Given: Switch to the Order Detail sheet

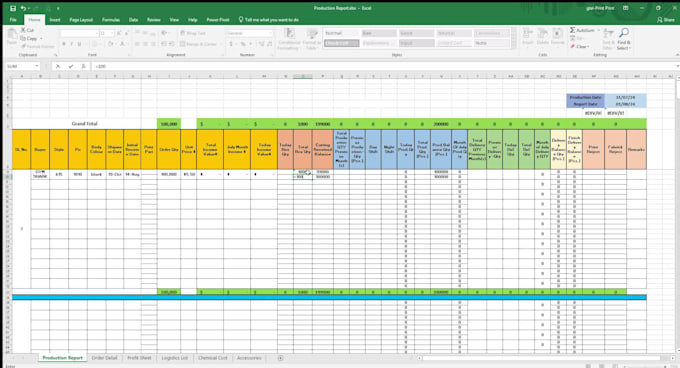Looking at the screenshot, I should pos(105,358).
